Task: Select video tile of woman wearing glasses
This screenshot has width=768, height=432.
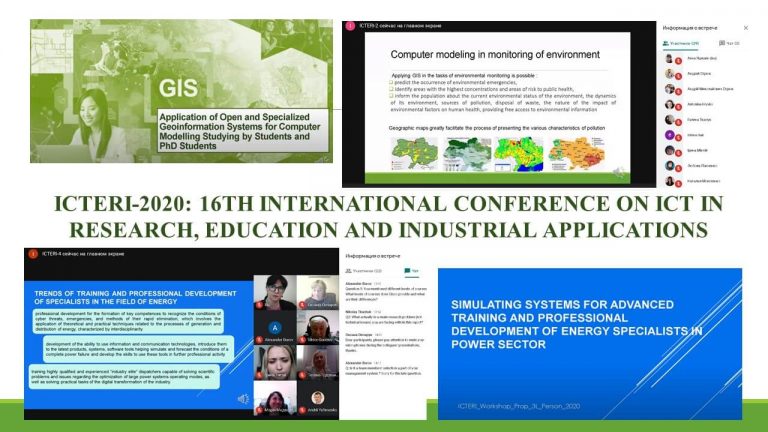Action: [x=275, y=292]
